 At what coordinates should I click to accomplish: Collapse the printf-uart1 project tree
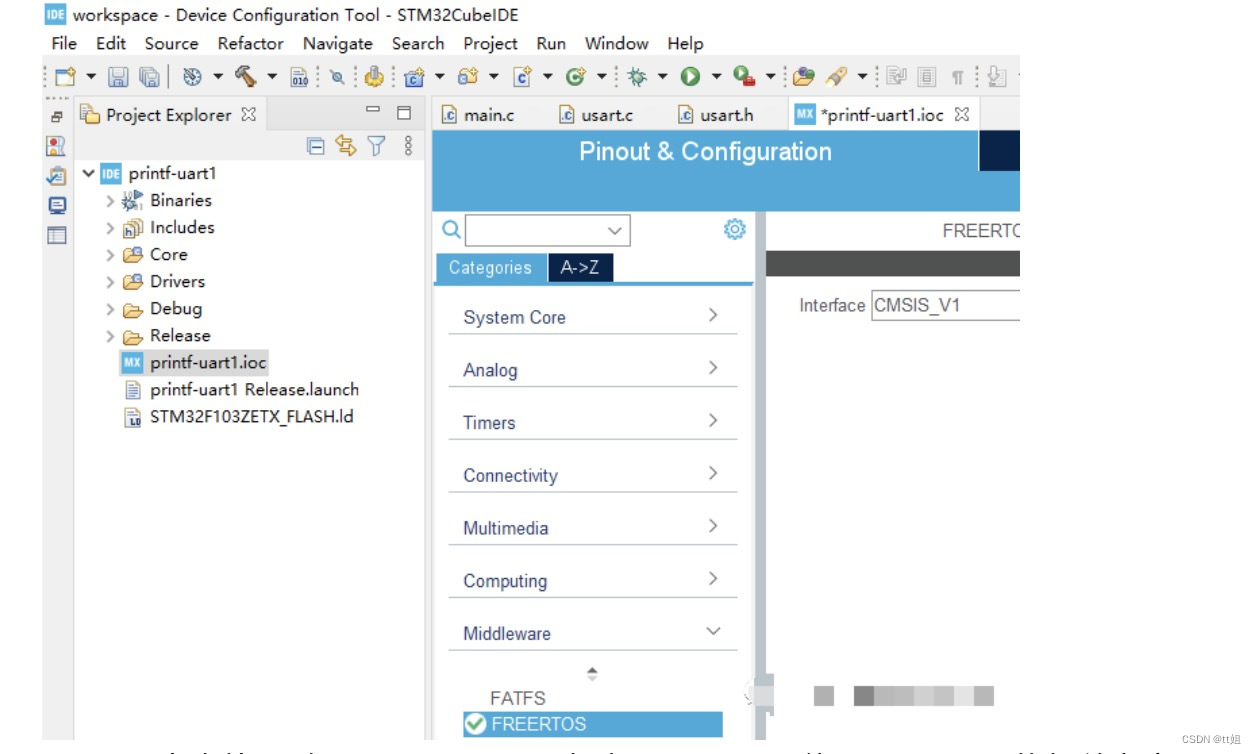click(x=88, y=173)
